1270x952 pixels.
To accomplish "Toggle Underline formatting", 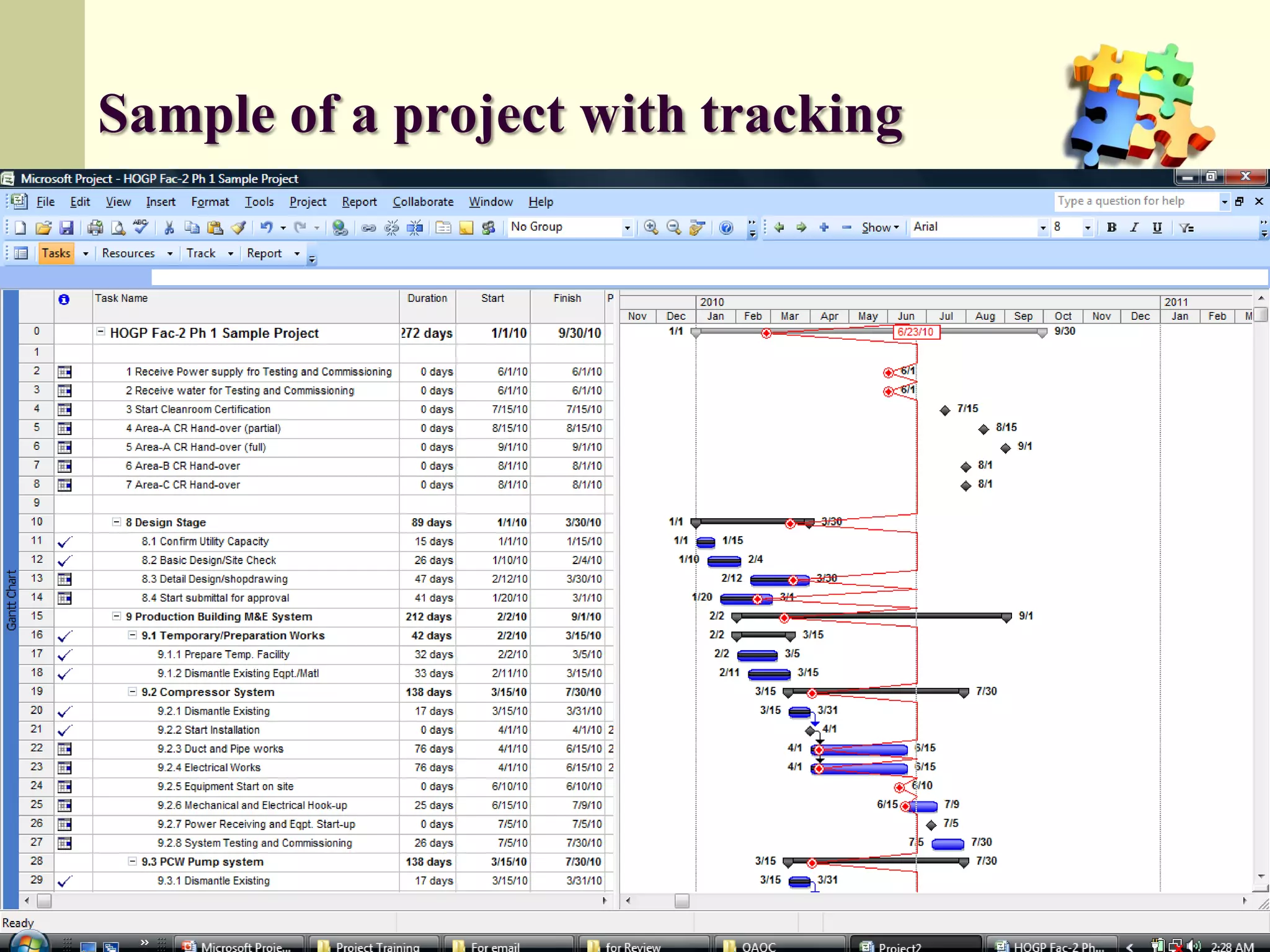I will pos(1157,227).
